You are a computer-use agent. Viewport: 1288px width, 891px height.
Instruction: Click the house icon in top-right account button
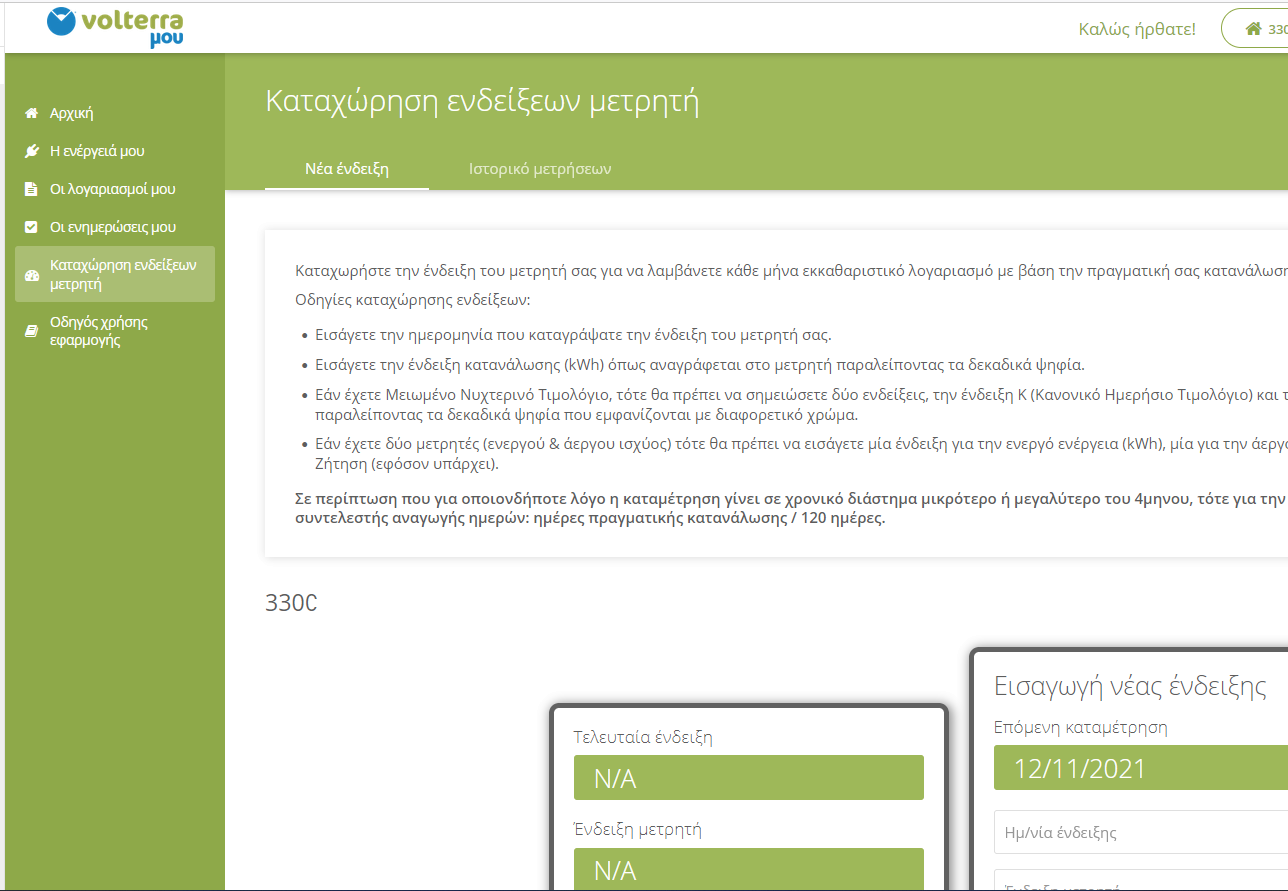tap(1253, 29)
